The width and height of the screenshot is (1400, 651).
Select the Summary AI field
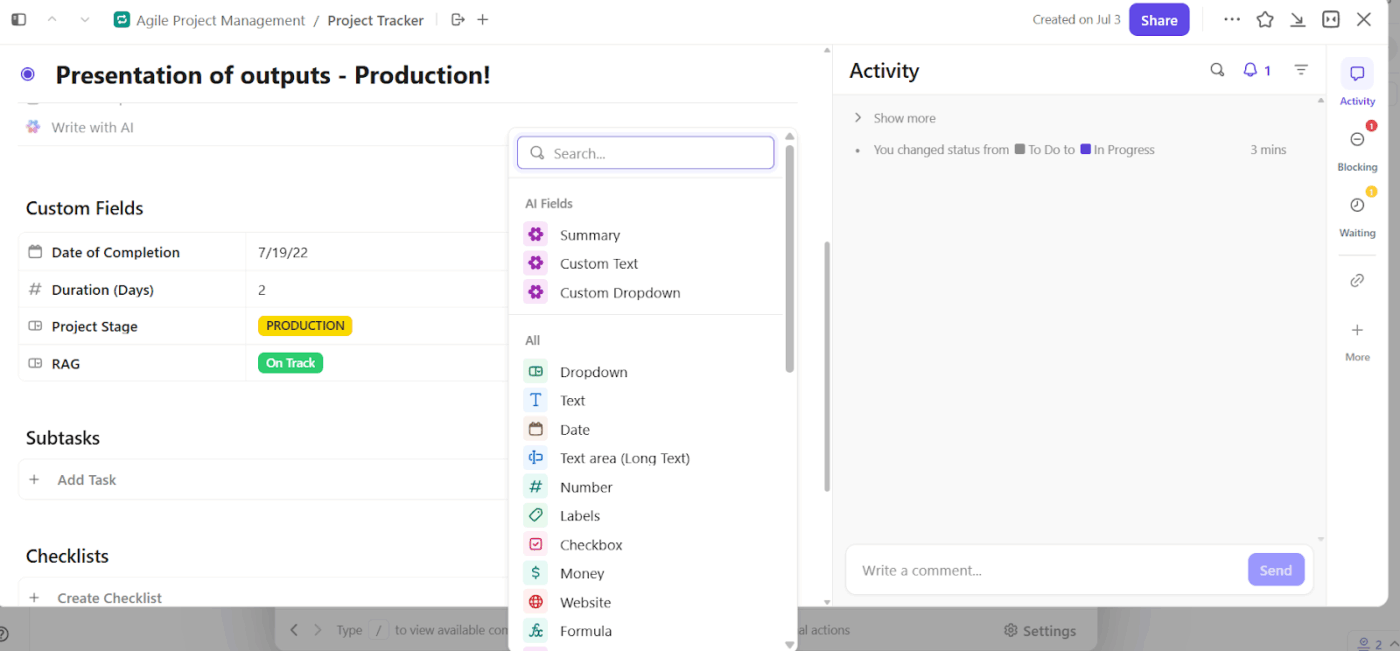(x=589, y=235)
